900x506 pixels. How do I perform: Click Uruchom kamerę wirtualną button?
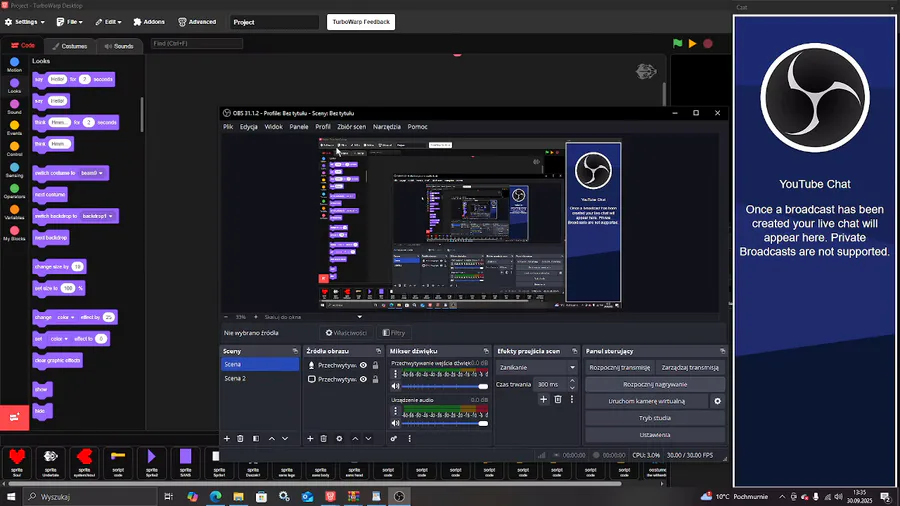click(646, 401)
